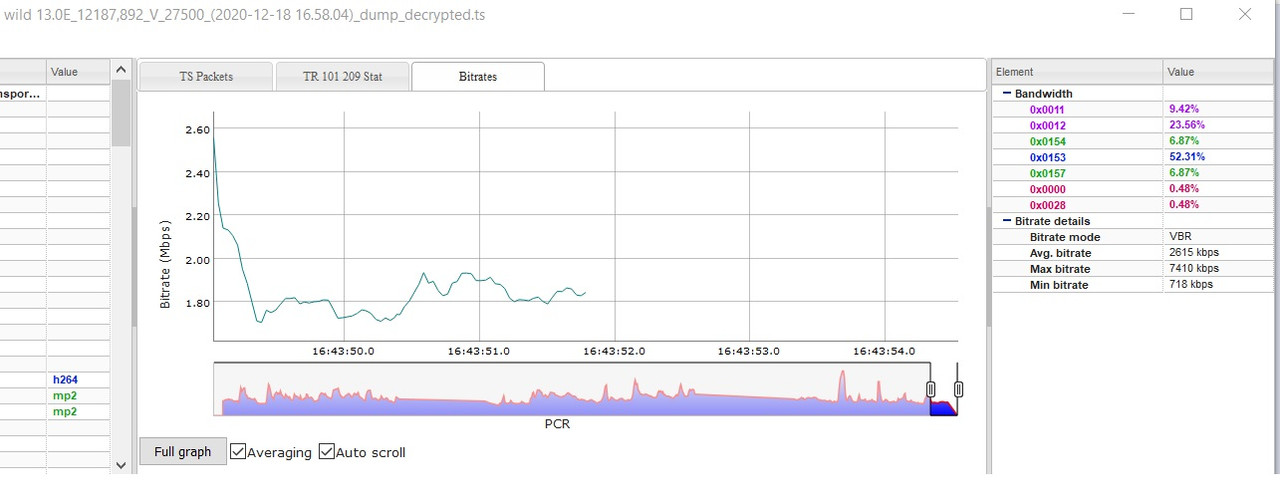This screenshot has height=493, width=1280.
Task: Toggle the Auto scroll checkbox
Action: point(327,452)
